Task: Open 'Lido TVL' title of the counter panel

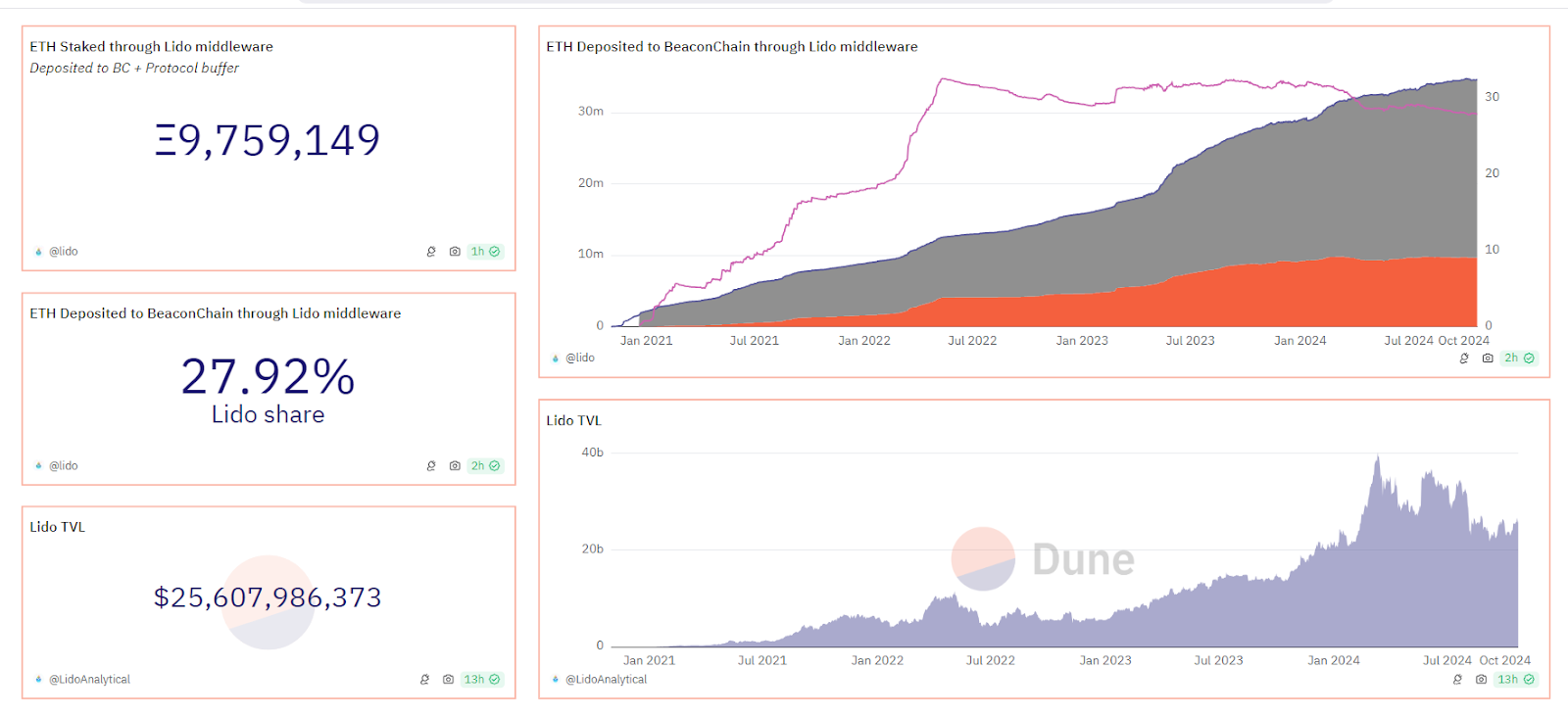Action: (57, 527)
